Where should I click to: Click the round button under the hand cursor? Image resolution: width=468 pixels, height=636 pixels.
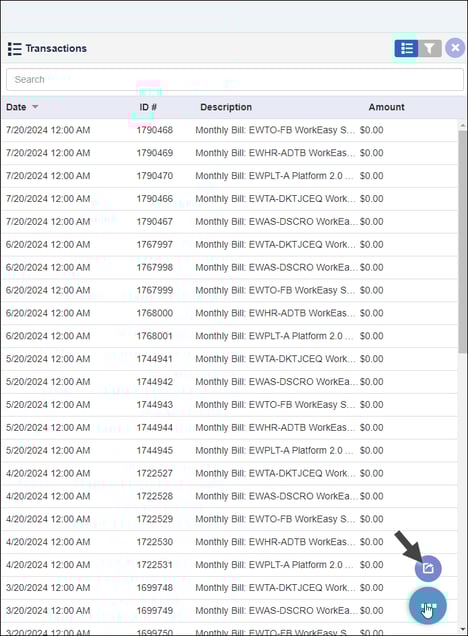tap(427, 606)
